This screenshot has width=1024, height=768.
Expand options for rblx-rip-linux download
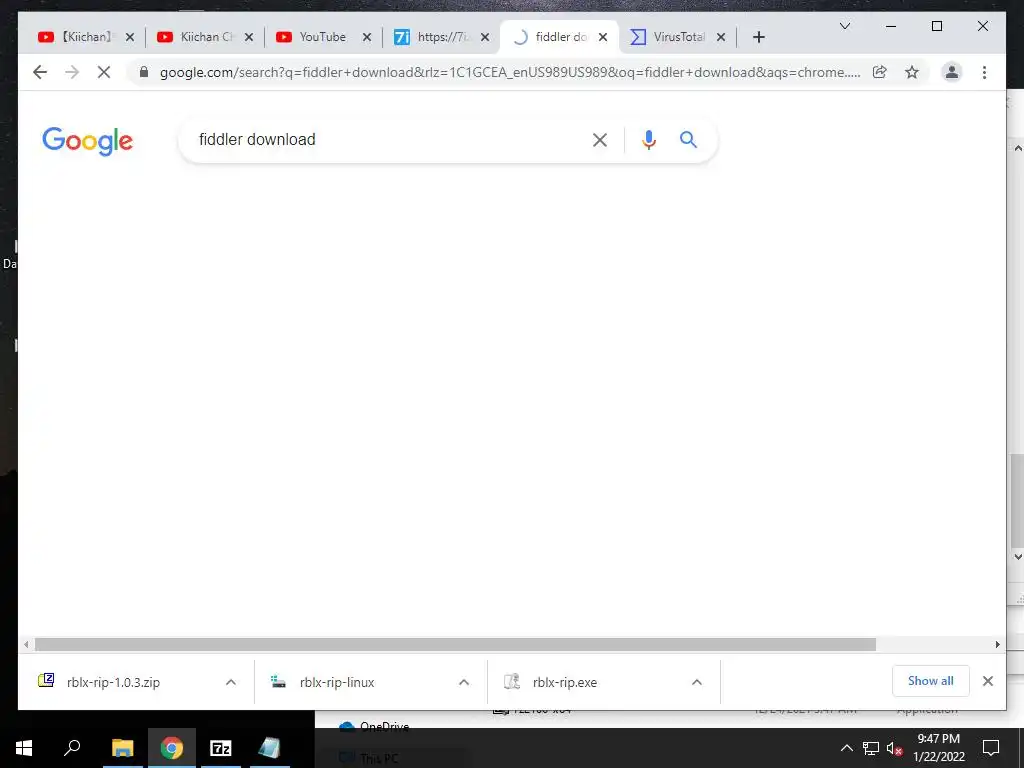pyautogui.click(x=464, y=682)
